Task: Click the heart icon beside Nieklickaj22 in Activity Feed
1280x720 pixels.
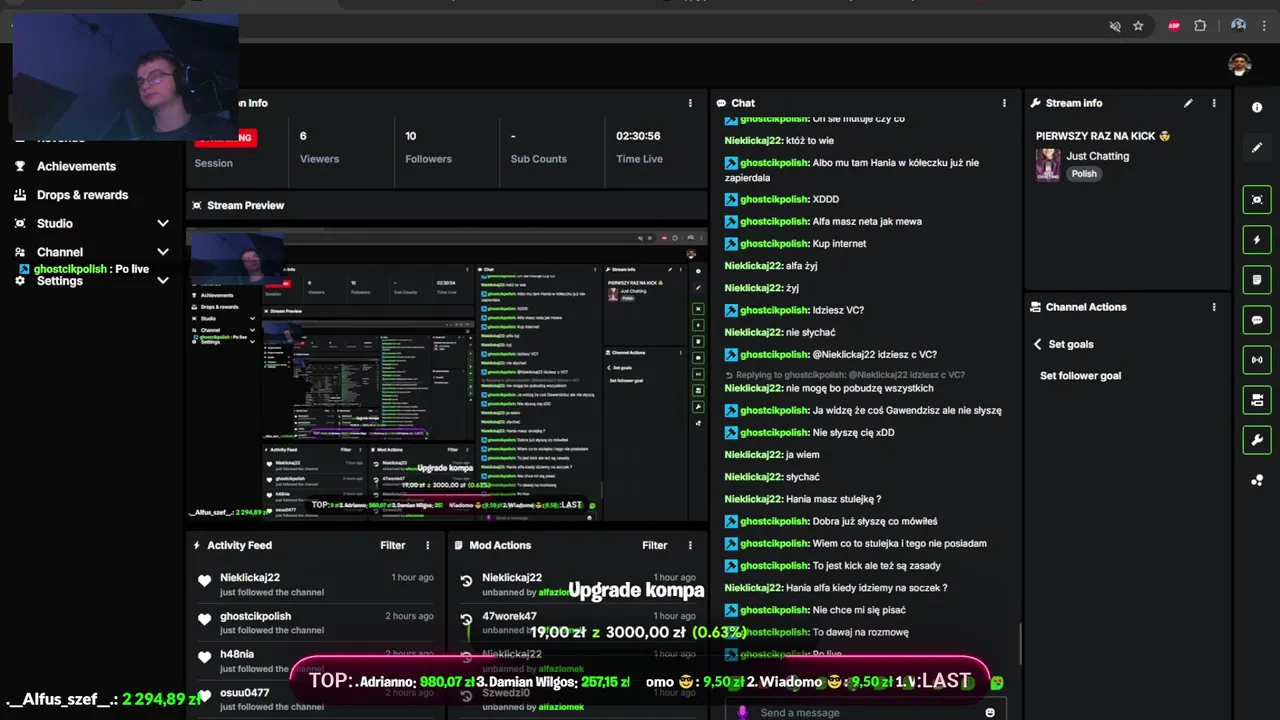Action: tap(204, 581)
